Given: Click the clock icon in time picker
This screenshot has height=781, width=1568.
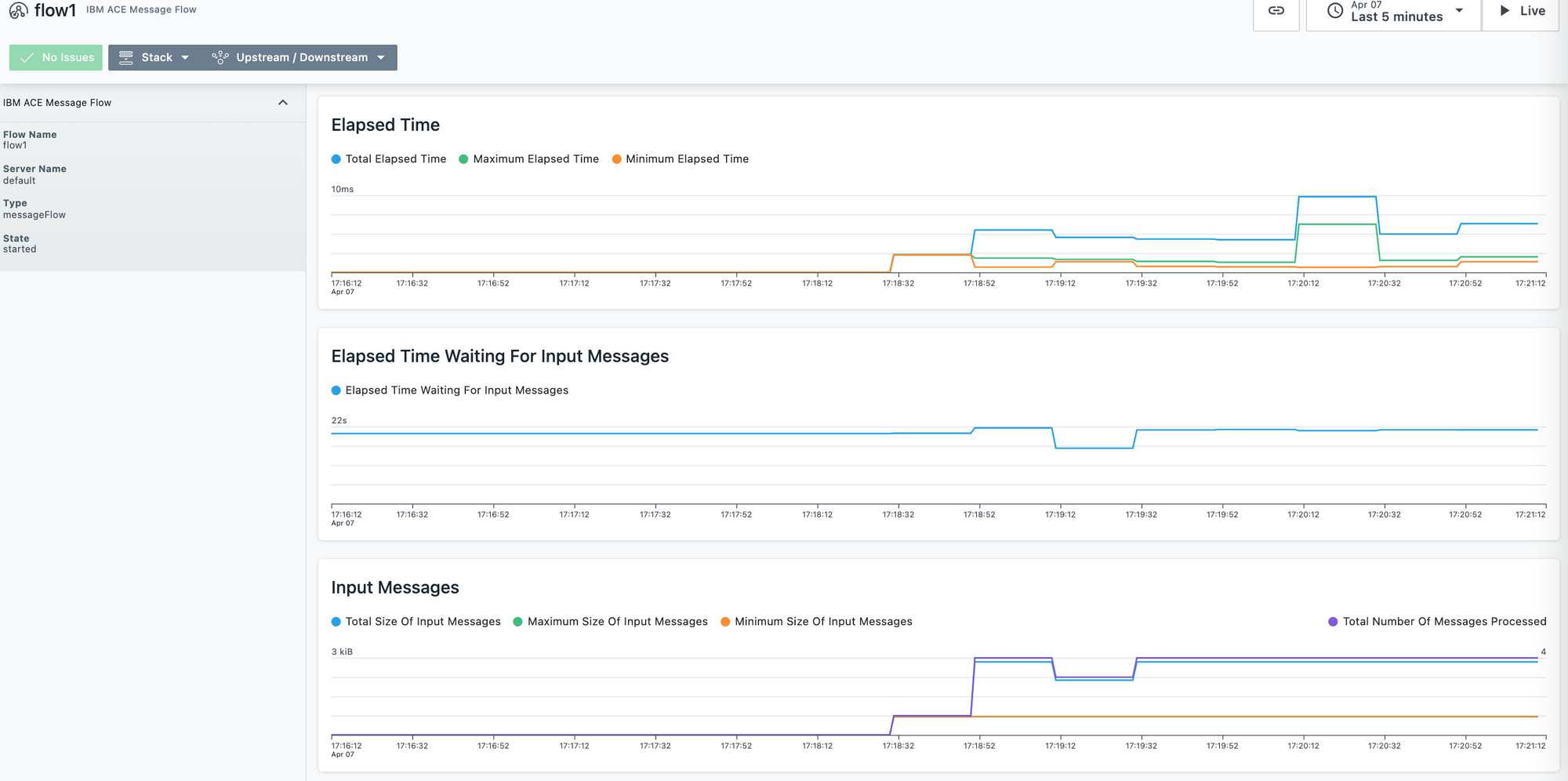Looking at the screenshot, I should [x=1335, y=11].
